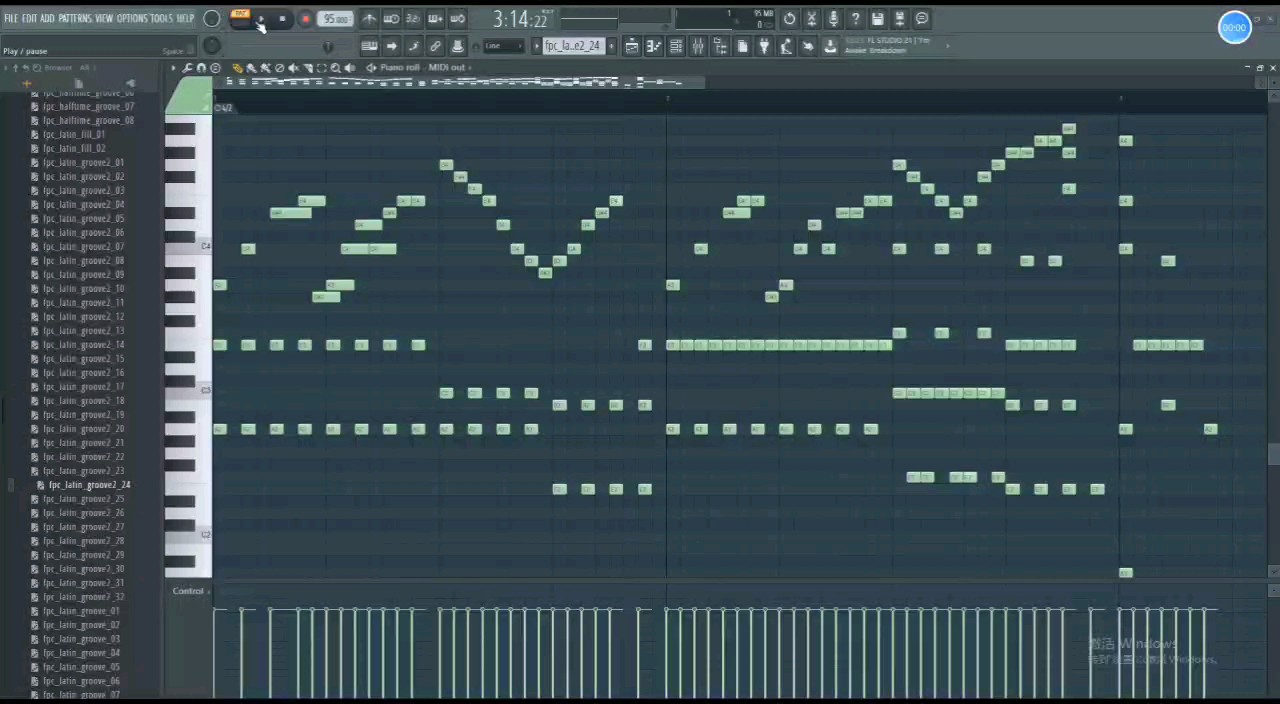Viewport: 1280px width, 704px height.
Task: Select fpc_latin_groove2_14 in browser
Action: pyautogui.click(x=83, y=345)
